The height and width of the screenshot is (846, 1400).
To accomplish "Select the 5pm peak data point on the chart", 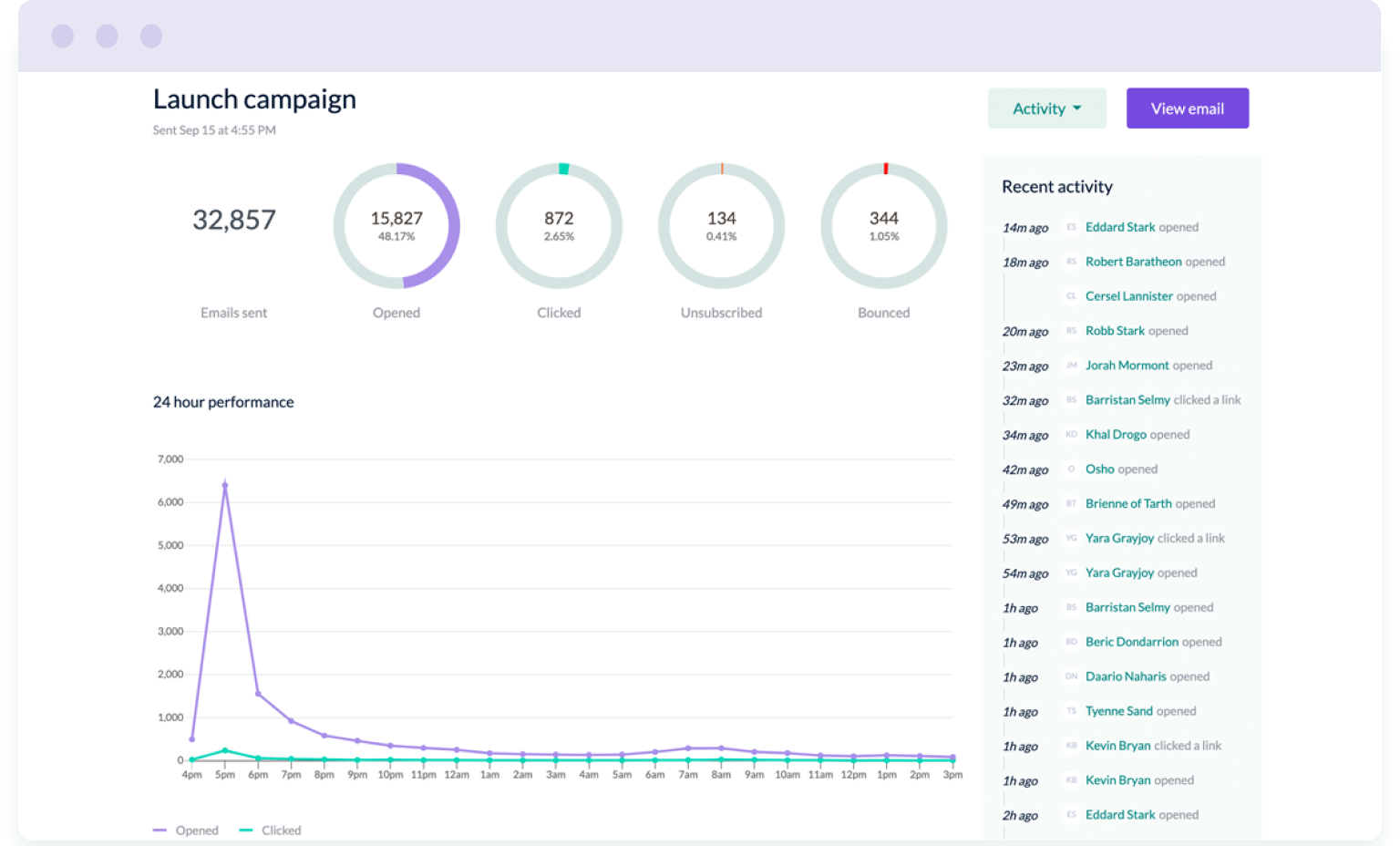I will click(225, 484).
